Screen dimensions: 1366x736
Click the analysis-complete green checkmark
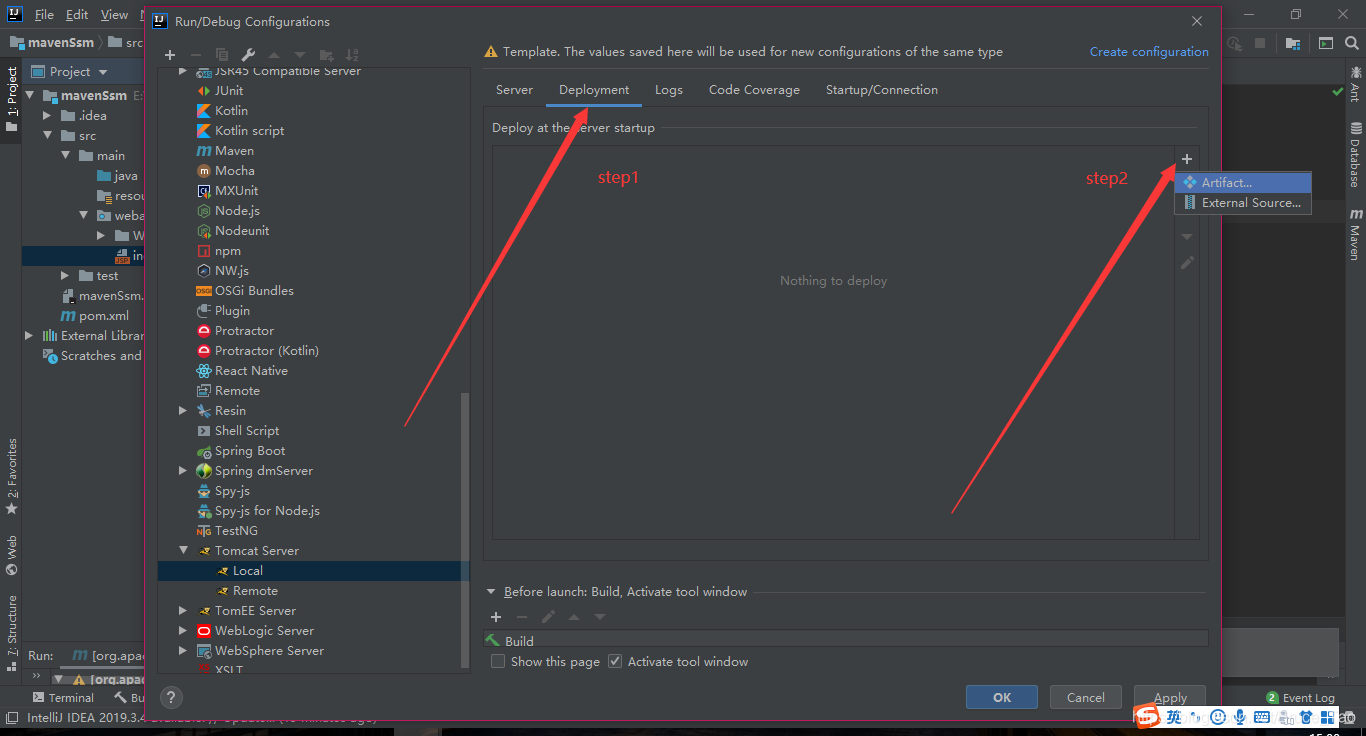tap(1338, 91)
